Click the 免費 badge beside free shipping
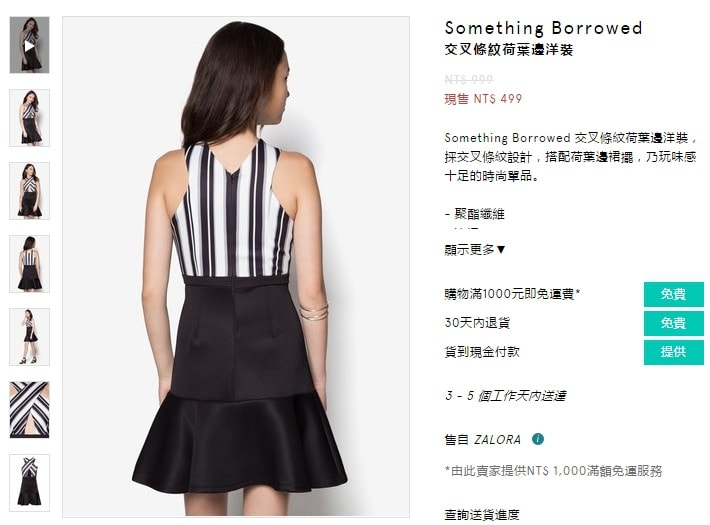 click(x=673, y=294)
